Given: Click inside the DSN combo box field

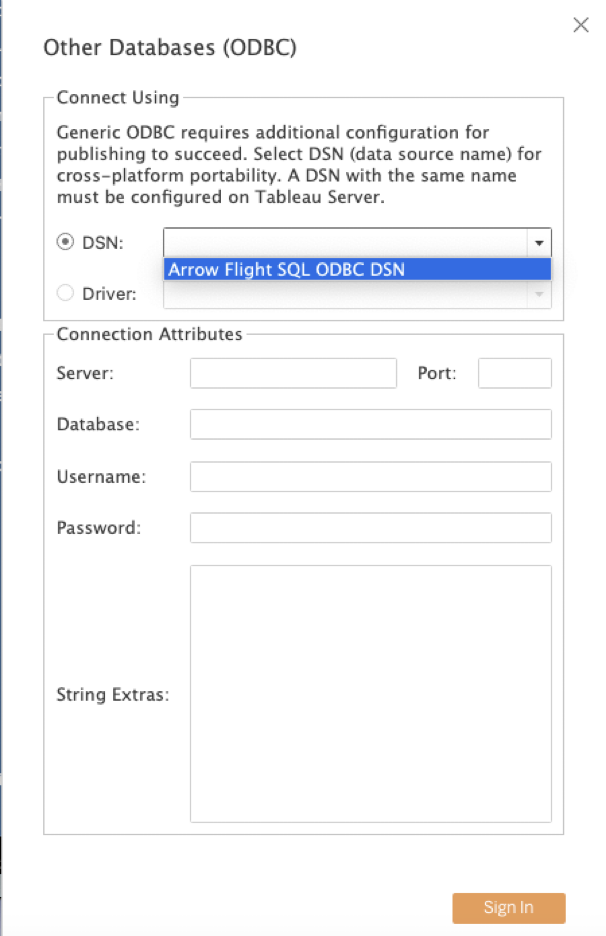Looking at the screenshot, I should click(x=346, y=243).
